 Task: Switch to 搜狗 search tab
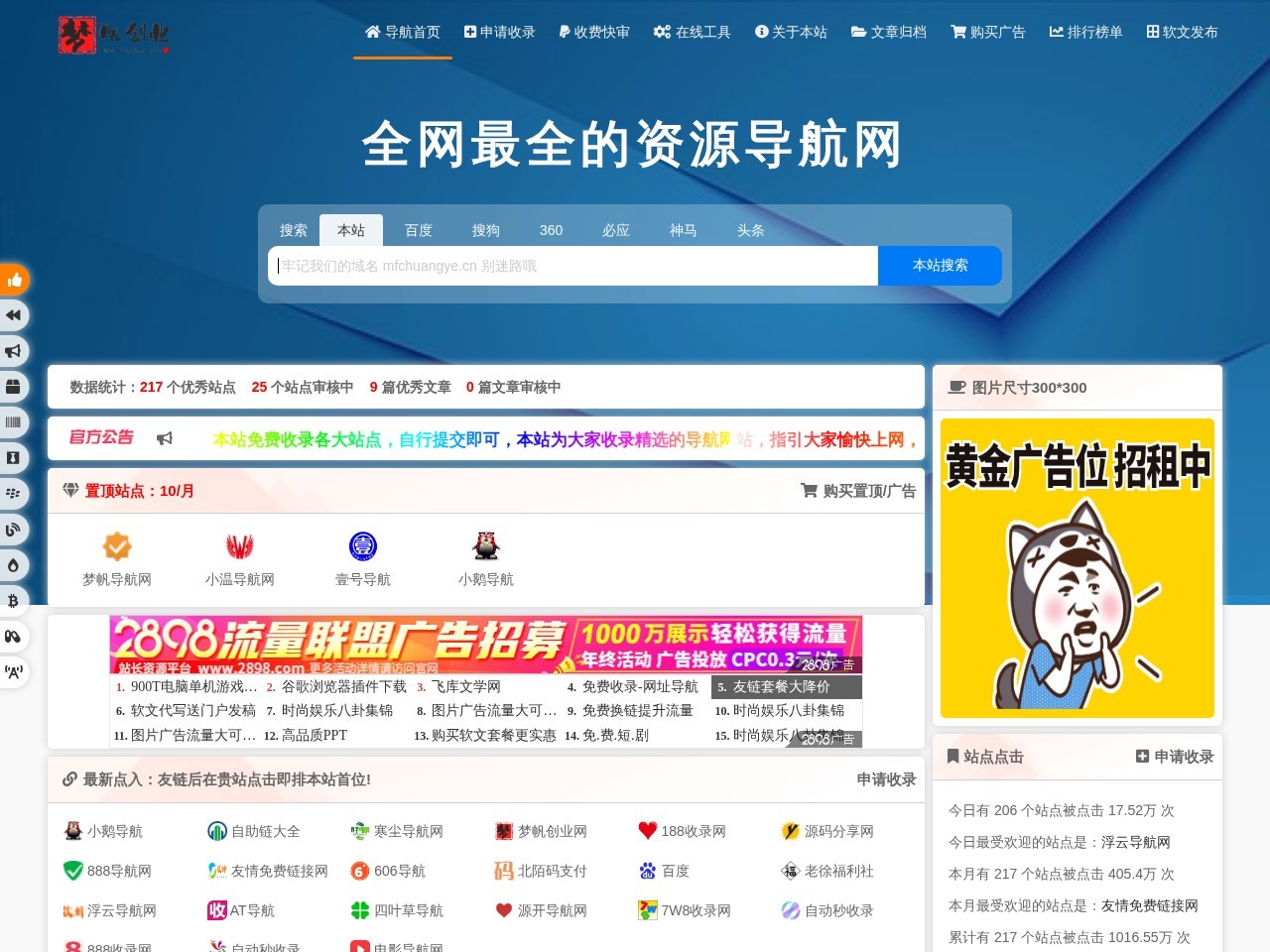click(486, 230)
